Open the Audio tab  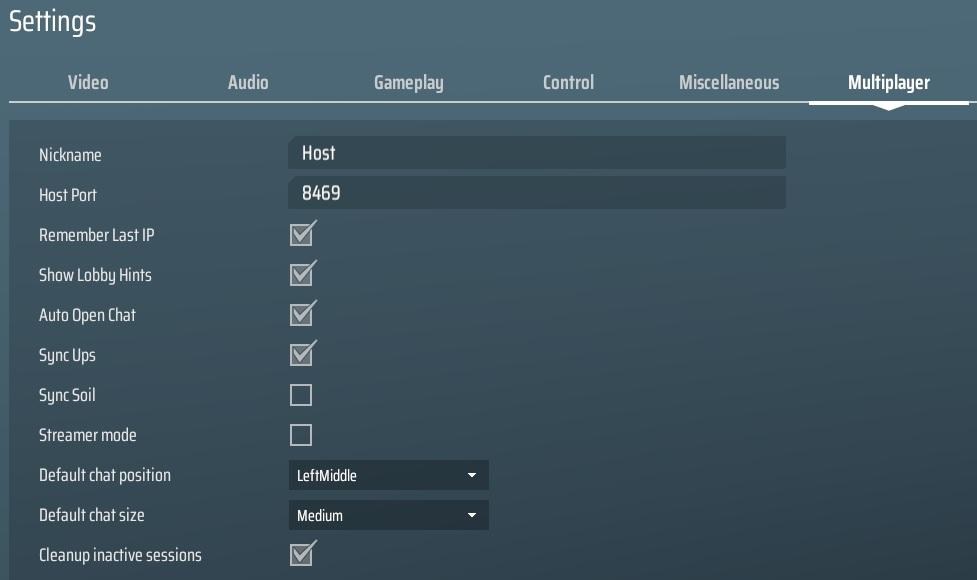tap(247, 82)
